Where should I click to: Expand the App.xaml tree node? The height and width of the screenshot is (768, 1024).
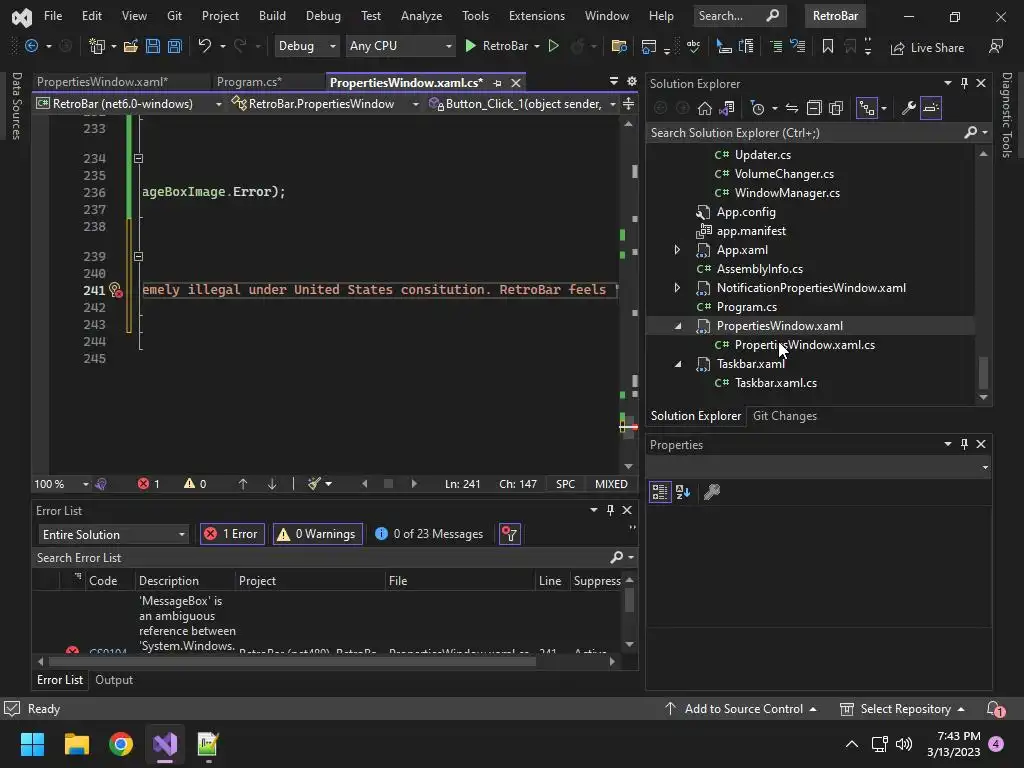point(677,249)
